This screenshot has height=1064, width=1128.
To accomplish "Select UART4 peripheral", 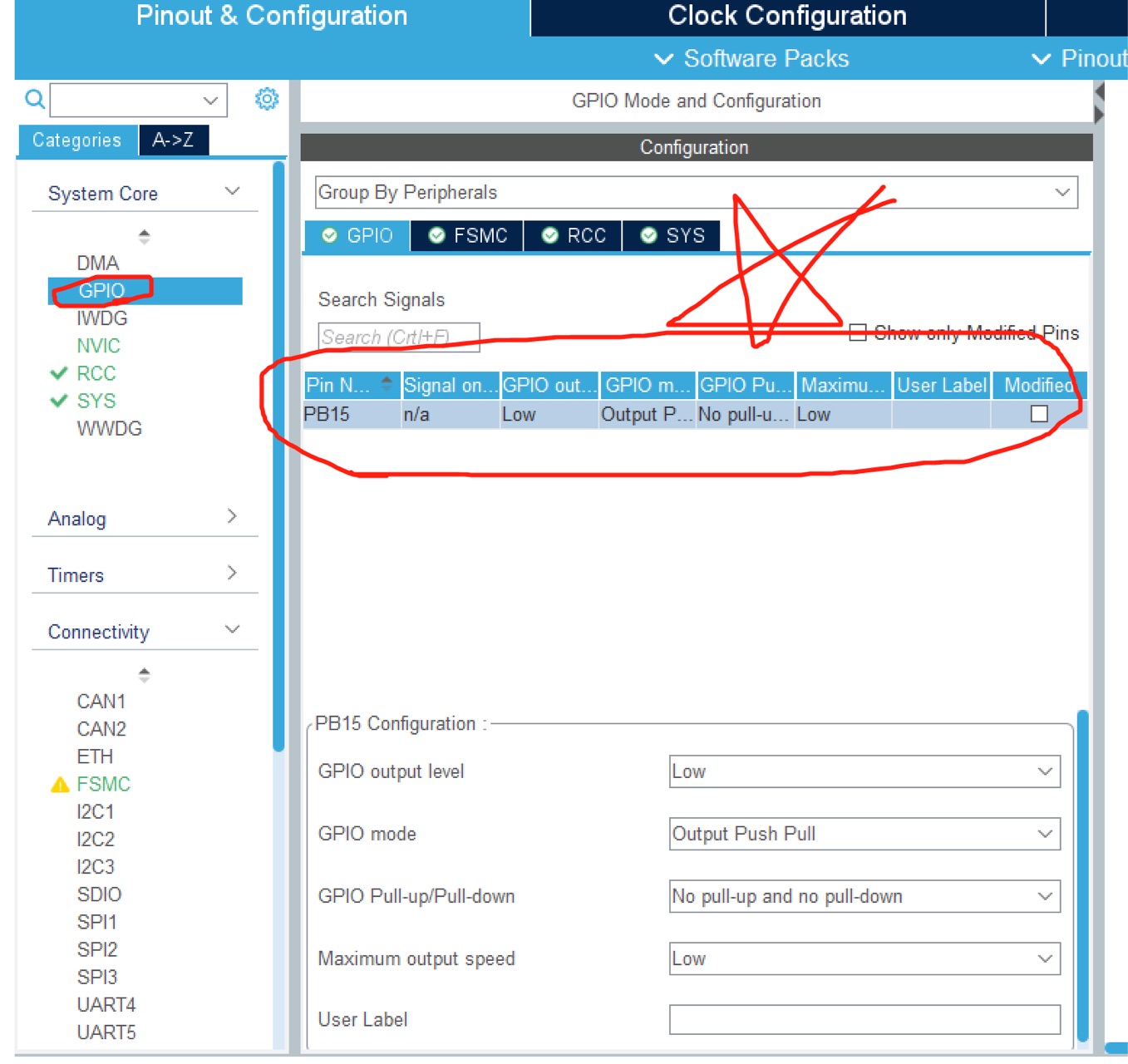I will pos(106,1005).
